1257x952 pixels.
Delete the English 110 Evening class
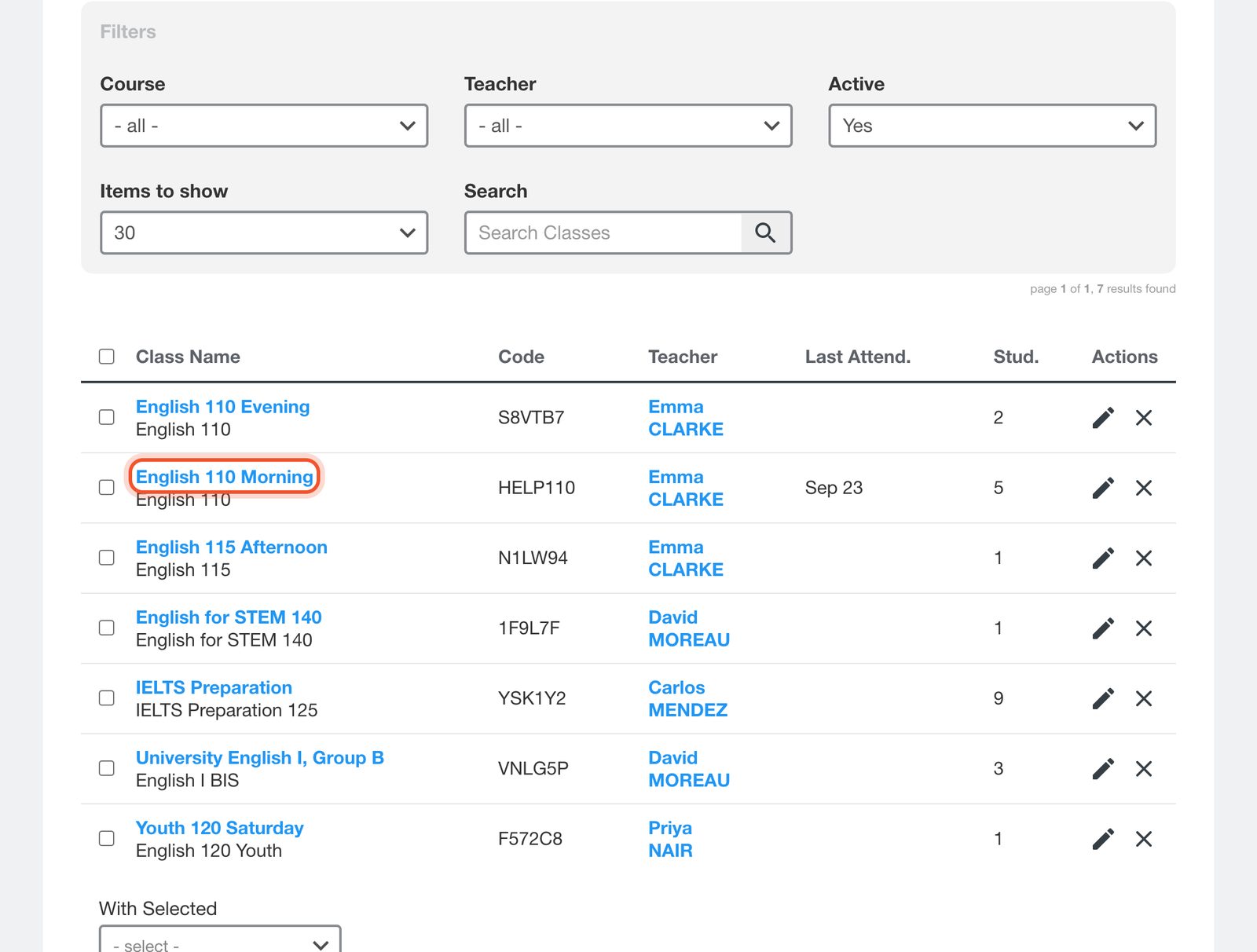[x=1144, y=418]
